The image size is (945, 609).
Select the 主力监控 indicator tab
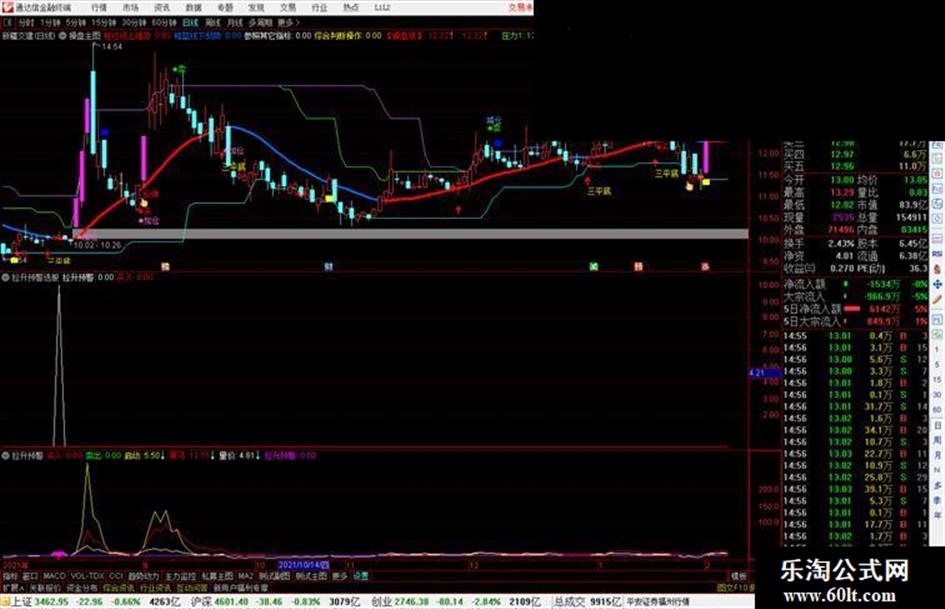pos(180,576)
